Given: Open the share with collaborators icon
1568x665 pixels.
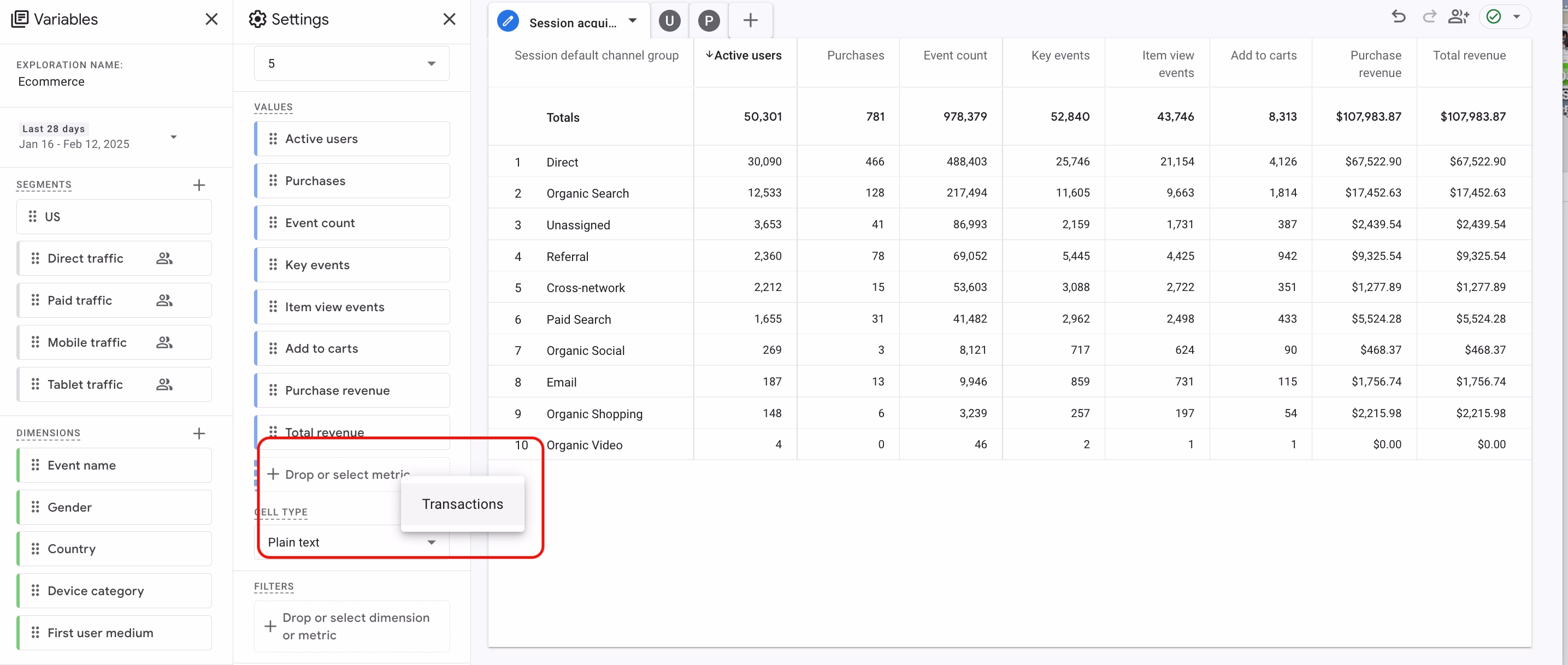Looking at the screenshot, I should (1459, 16).
